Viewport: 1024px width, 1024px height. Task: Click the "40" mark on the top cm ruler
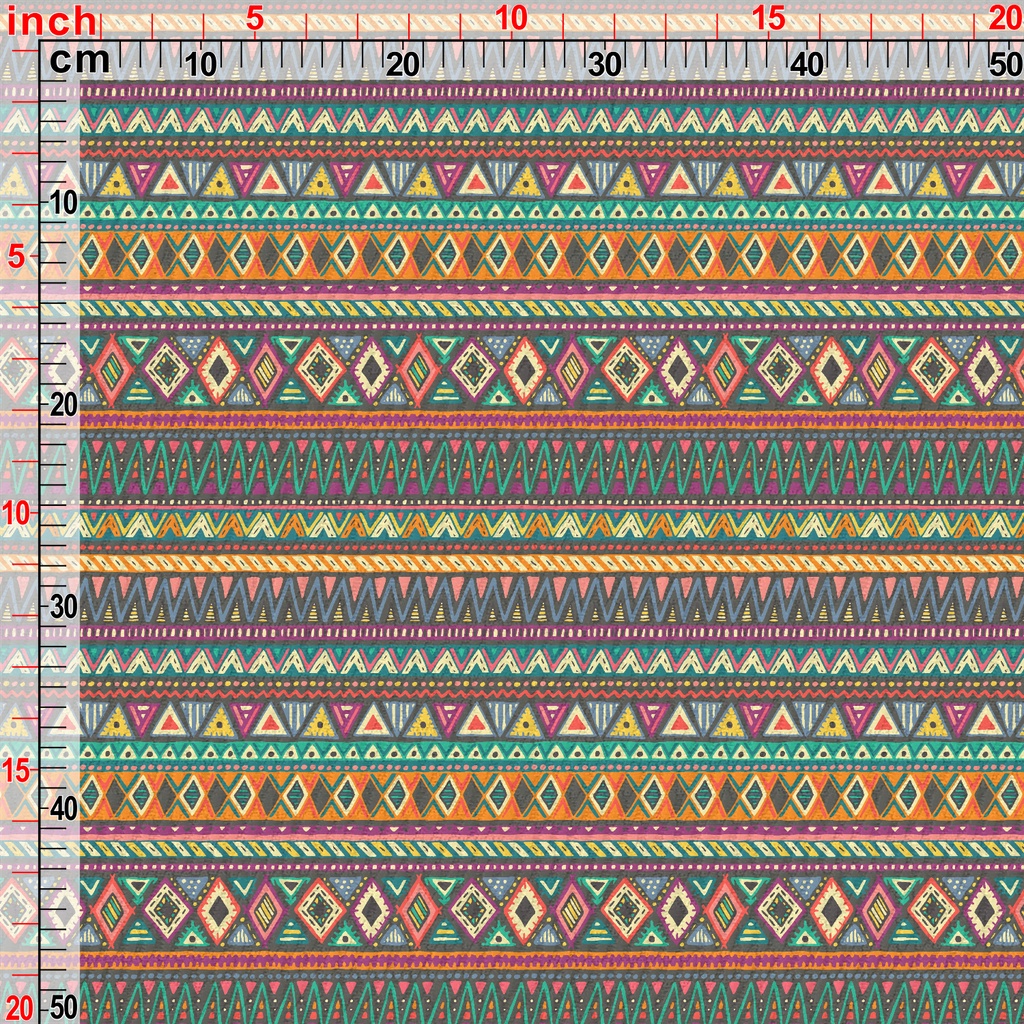coord(807,65)
